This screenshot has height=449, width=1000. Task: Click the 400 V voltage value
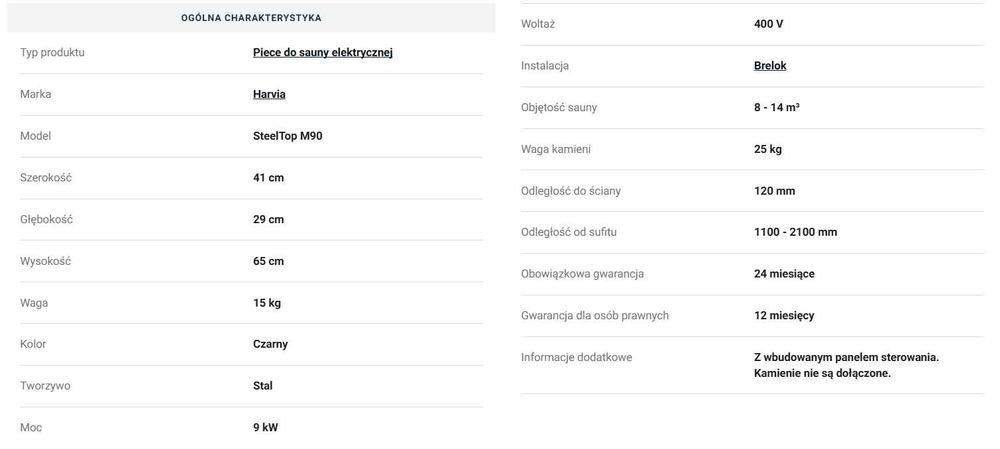click(770, 24)
